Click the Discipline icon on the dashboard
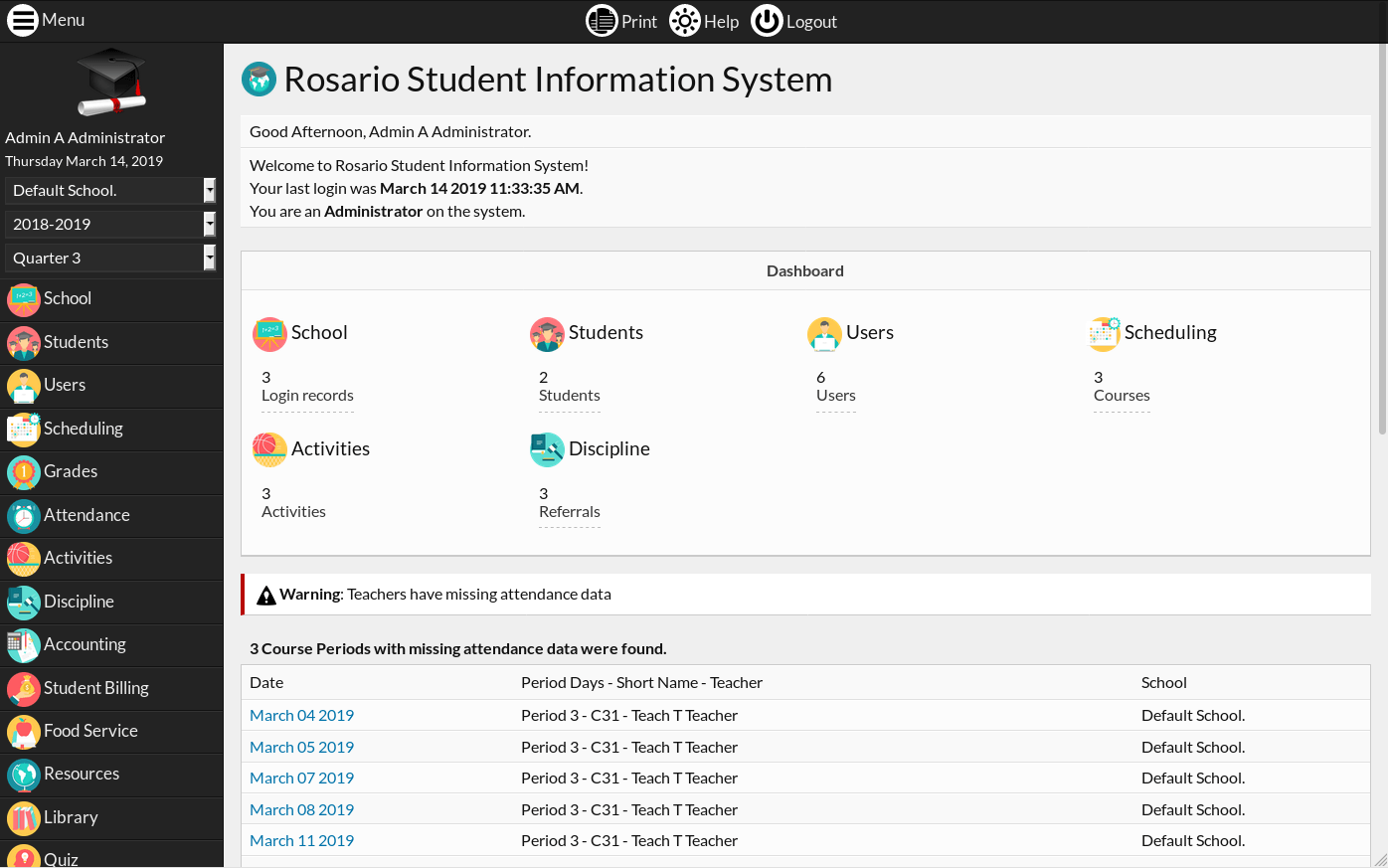The width and height of the screenshot is (1388, 868). (x=547, y=449)
